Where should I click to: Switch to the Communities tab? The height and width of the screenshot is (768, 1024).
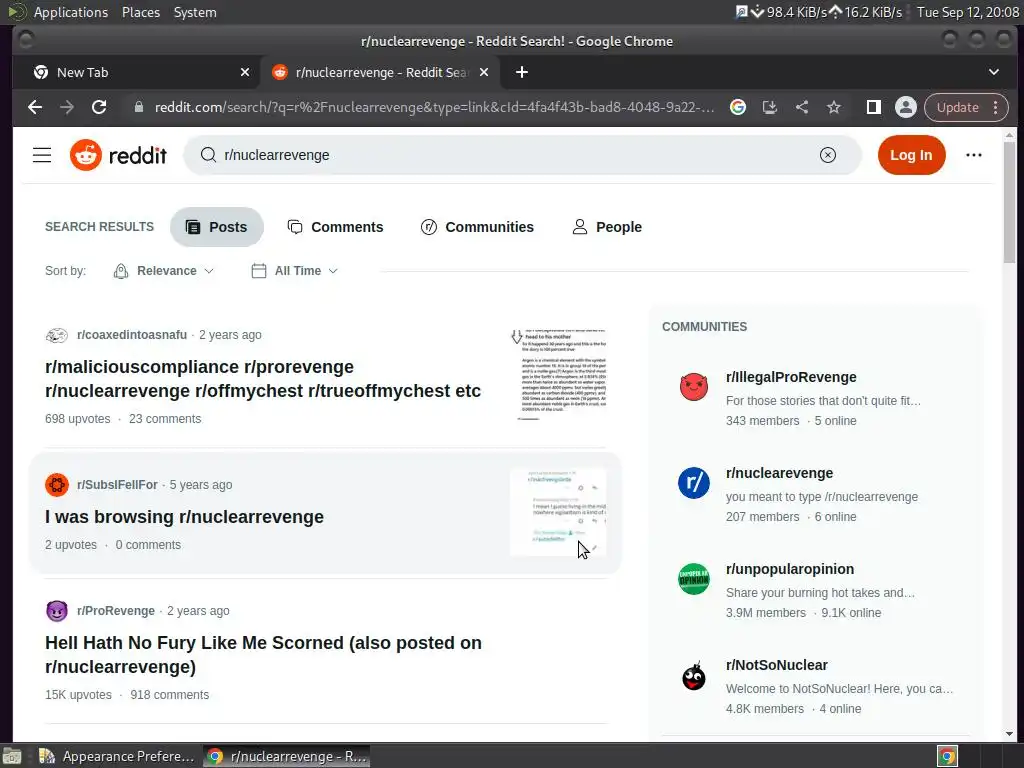point(477,227)
